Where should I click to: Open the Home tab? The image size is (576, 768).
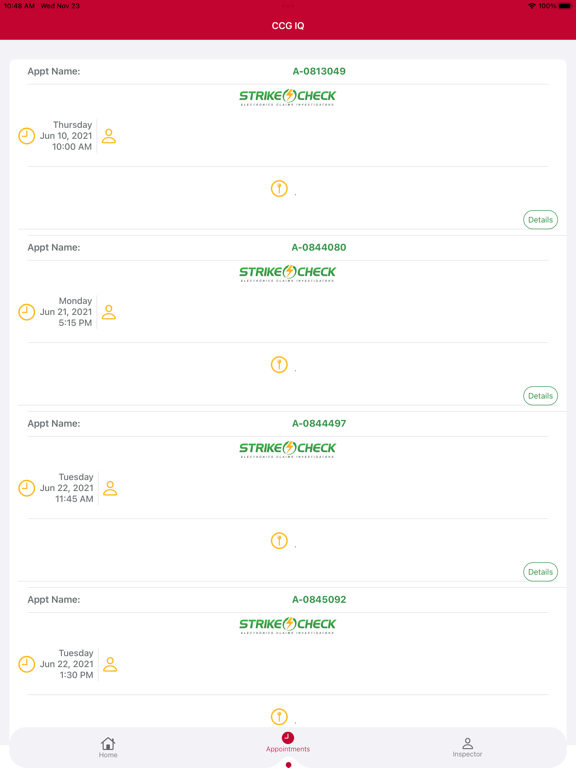[108, 747]
